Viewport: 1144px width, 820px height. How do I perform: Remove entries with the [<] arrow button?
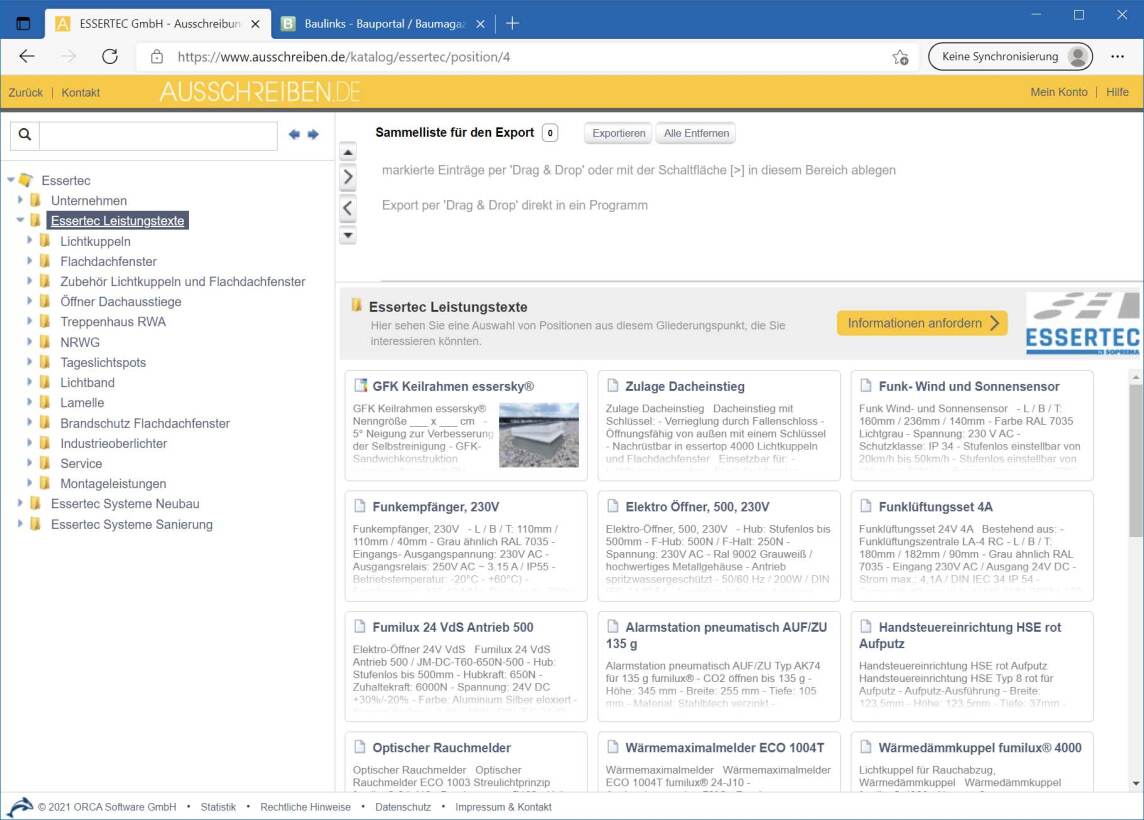[348, 208]
